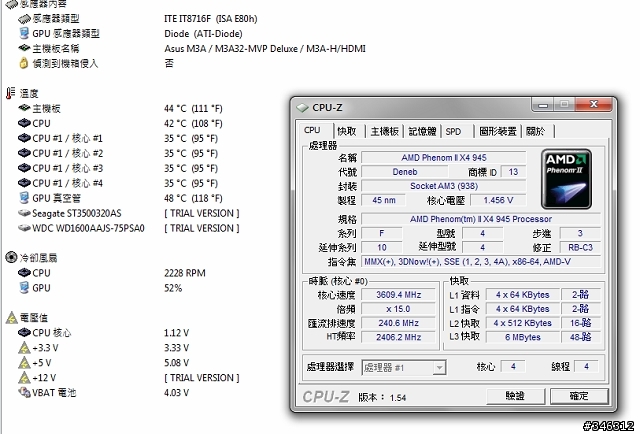Click the CPU-Z title bar icon
This screenshot has height=434, width=640.
click(x=302, y=108)
